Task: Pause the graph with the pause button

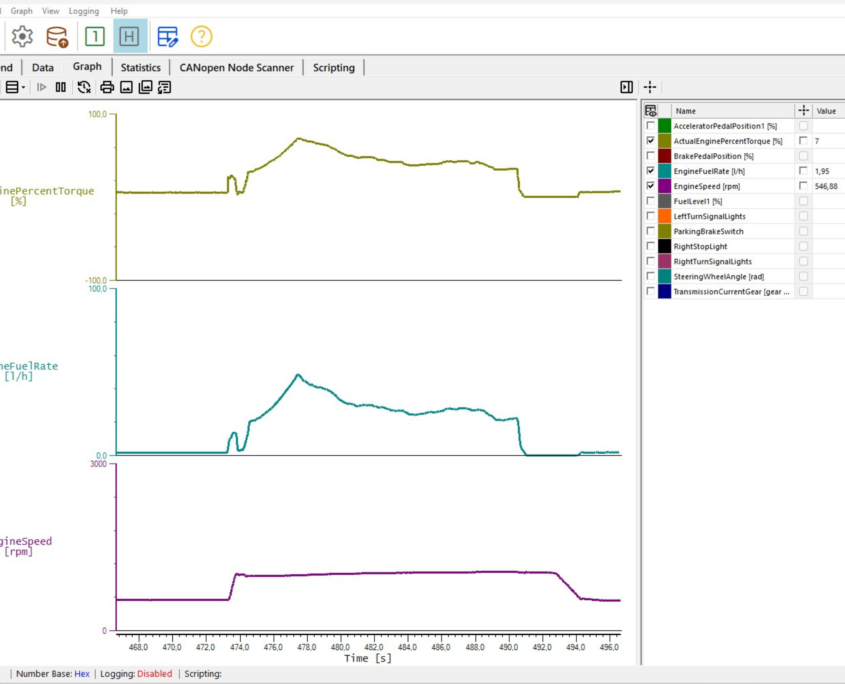Action: click(61, 87)
